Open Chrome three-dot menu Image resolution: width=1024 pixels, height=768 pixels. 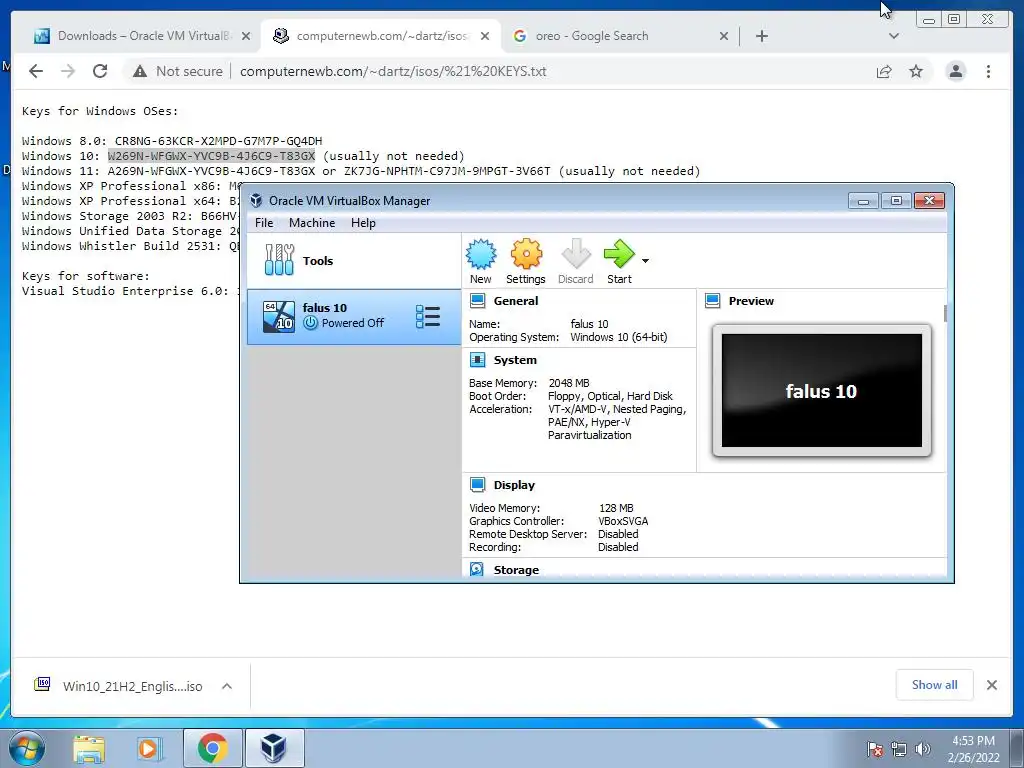pyautogui.click(x=989, y=71)
